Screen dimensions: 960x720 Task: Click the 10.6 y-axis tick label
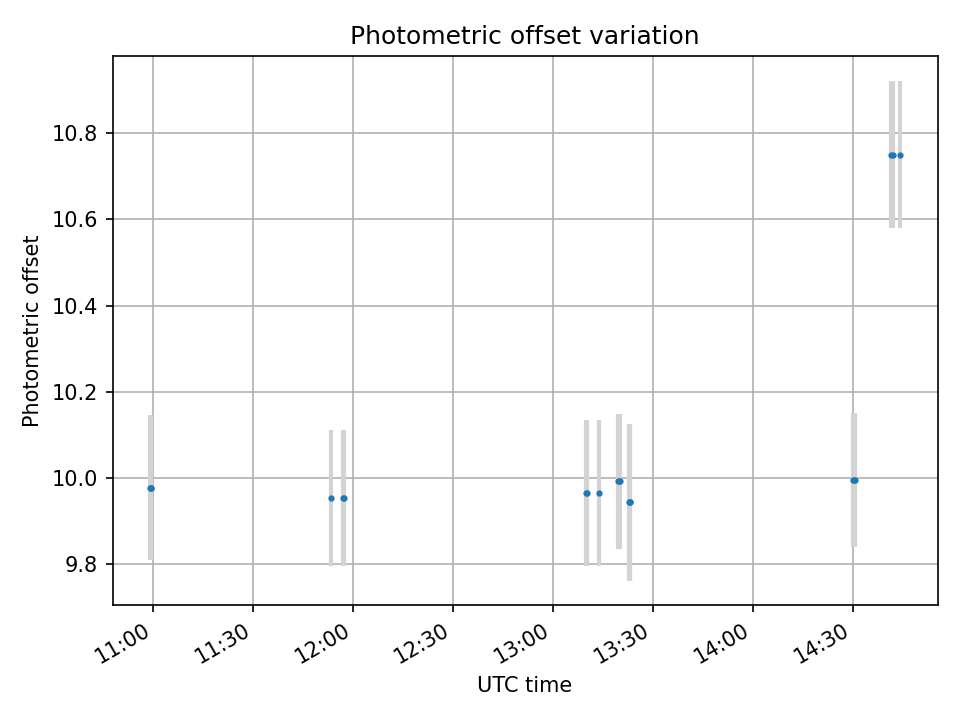(x=74, y=220)
